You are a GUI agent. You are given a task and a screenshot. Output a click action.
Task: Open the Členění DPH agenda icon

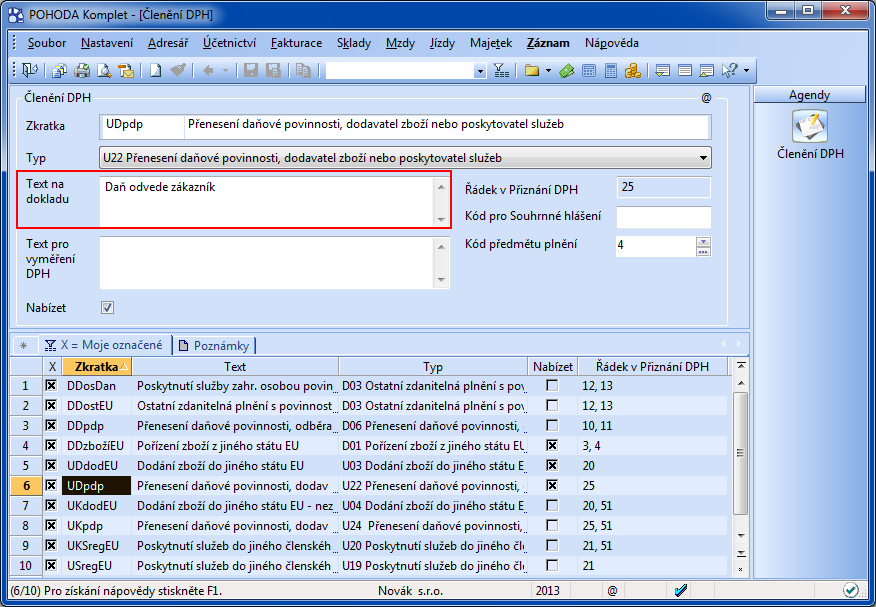pyautogui.click(x=810, y=128)
